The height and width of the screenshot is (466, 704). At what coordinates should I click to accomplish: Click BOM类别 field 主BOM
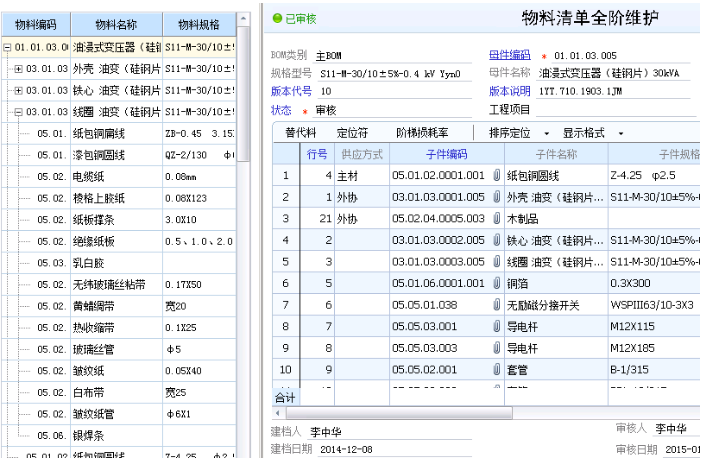[x=393, y=55]
